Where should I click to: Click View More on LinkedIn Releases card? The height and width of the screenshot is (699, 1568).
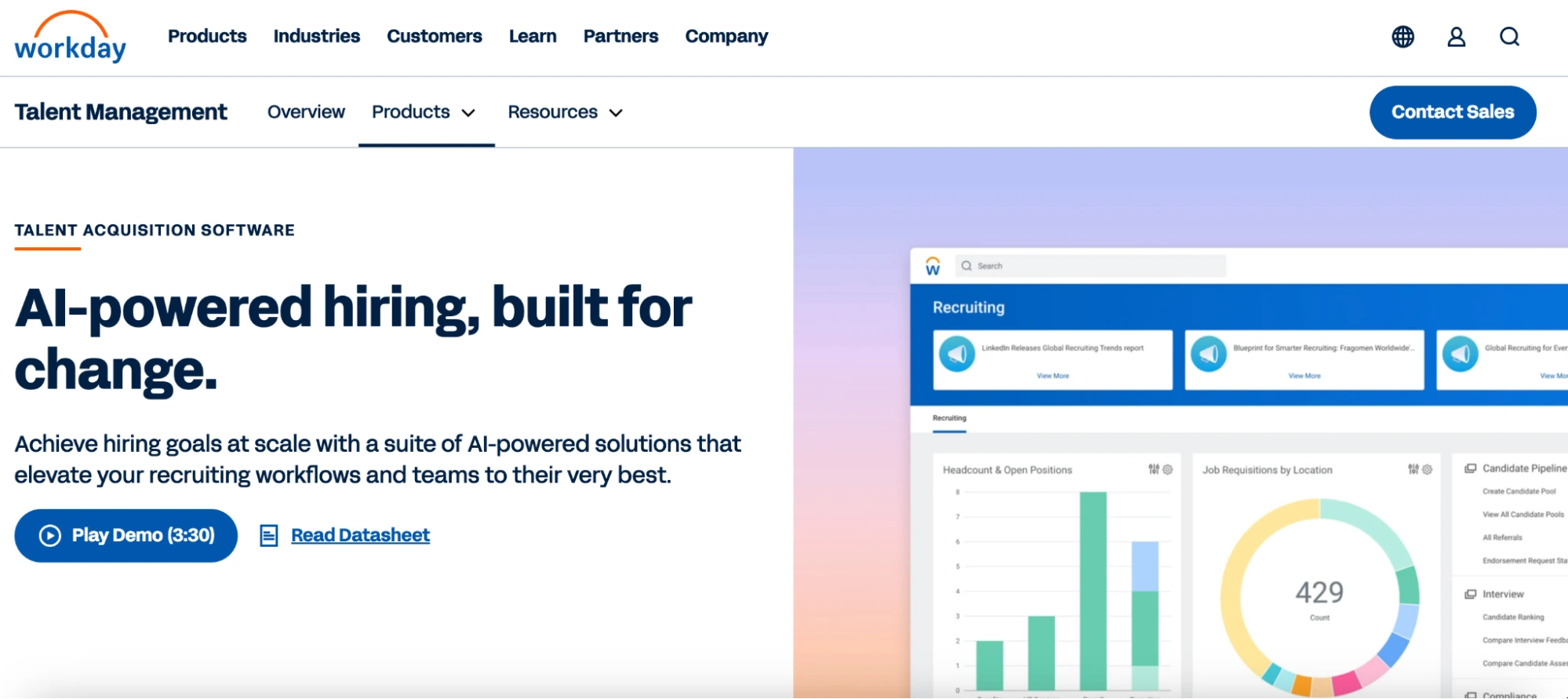point(1053,376)
